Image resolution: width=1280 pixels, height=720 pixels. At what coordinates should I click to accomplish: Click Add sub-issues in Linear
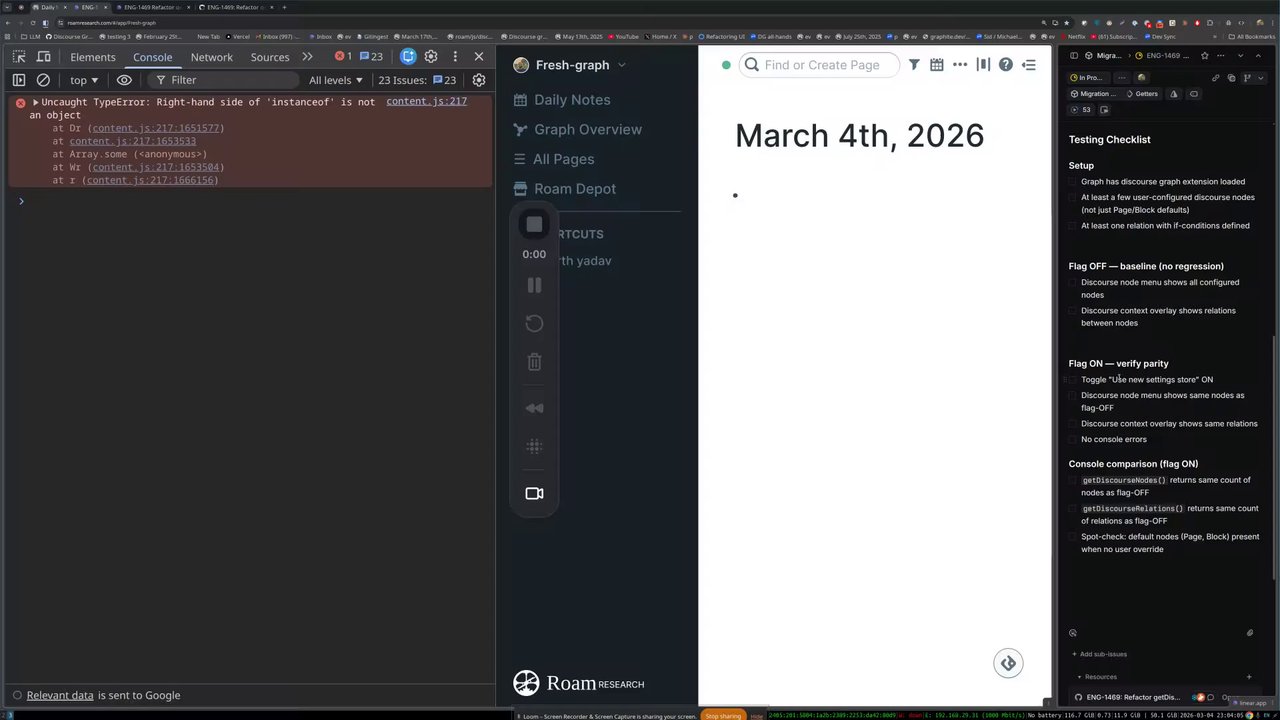pyautogui.click(x=1099, y=654)
